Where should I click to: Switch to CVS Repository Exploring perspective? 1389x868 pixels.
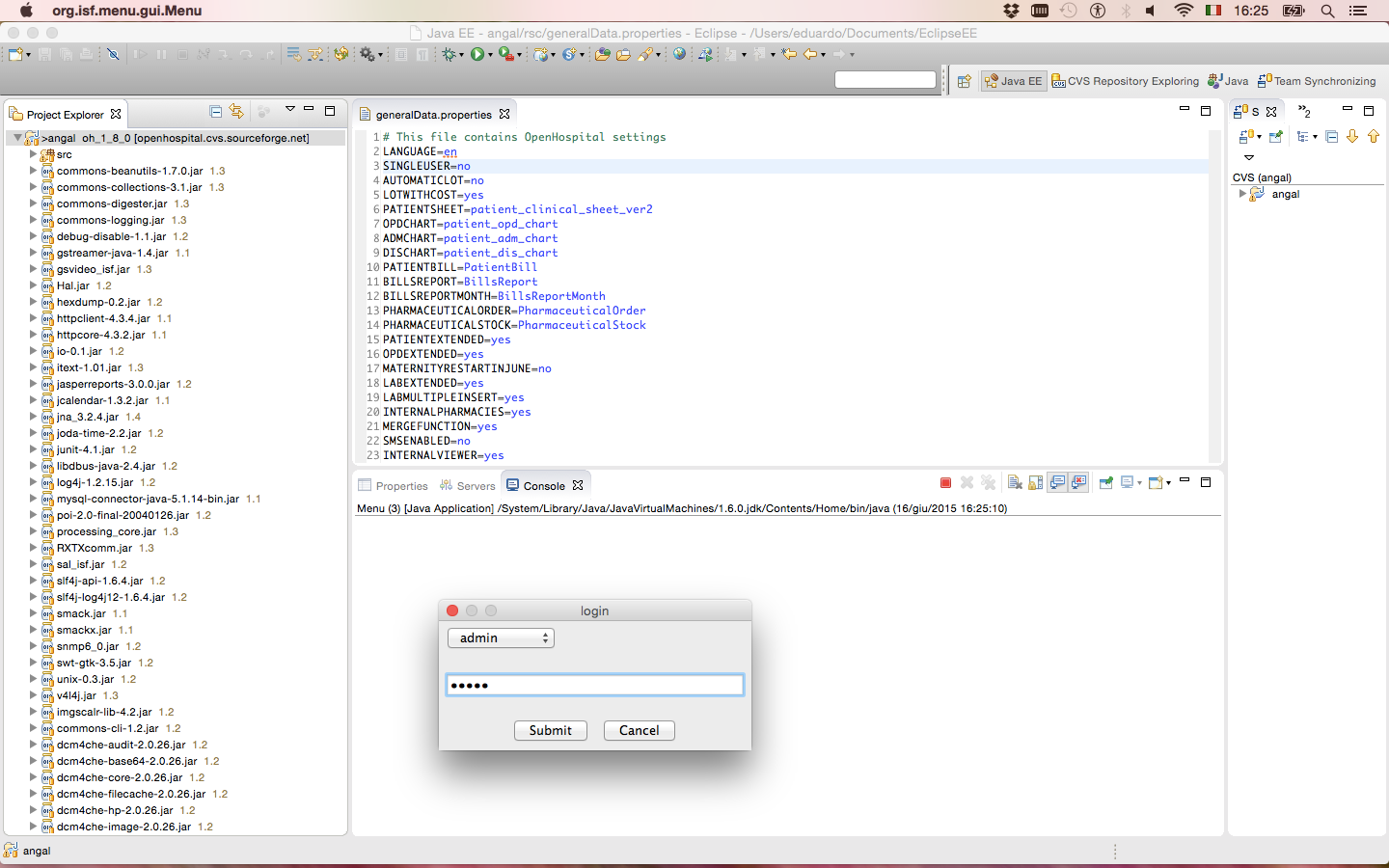(x=1125, y=81)
